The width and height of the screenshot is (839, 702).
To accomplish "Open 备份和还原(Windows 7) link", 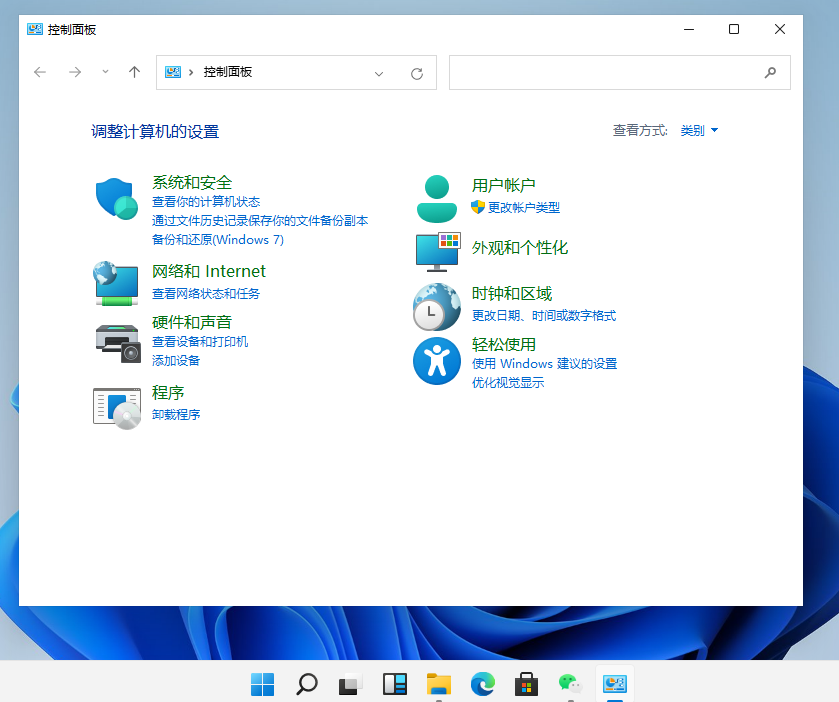I will (218, 239).
